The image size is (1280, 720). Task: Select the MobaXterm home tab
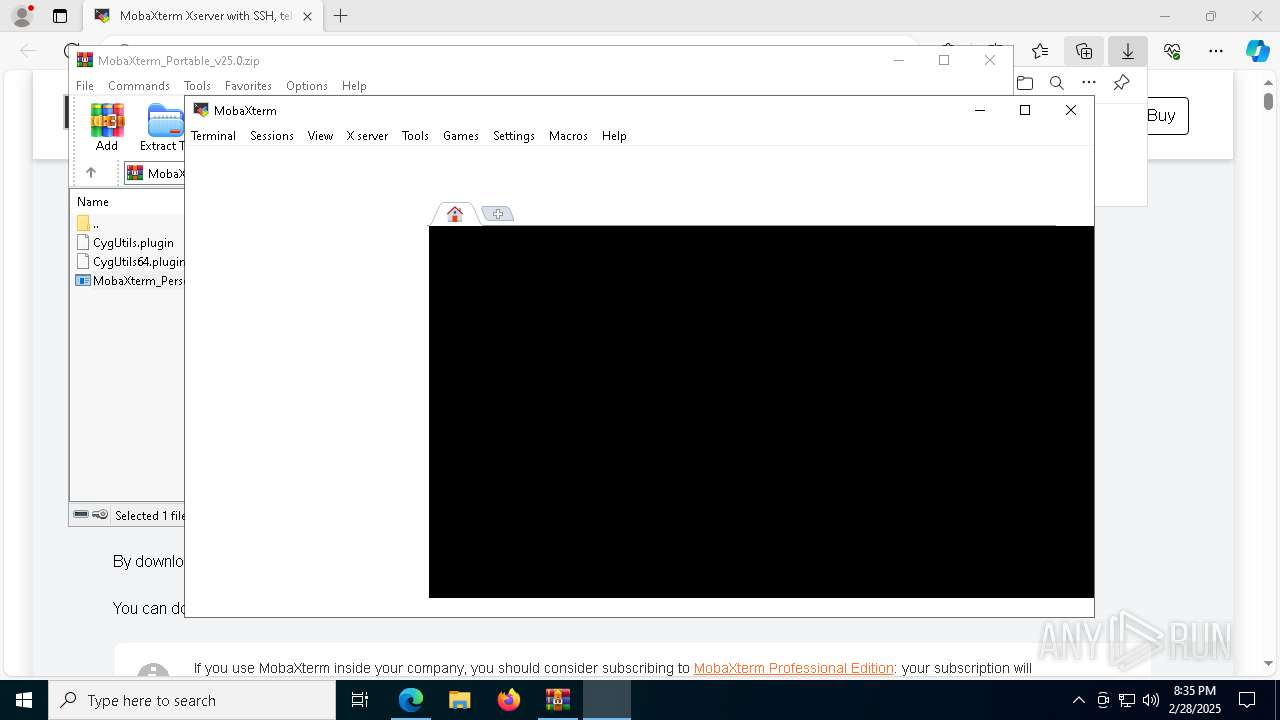[455, 214]
